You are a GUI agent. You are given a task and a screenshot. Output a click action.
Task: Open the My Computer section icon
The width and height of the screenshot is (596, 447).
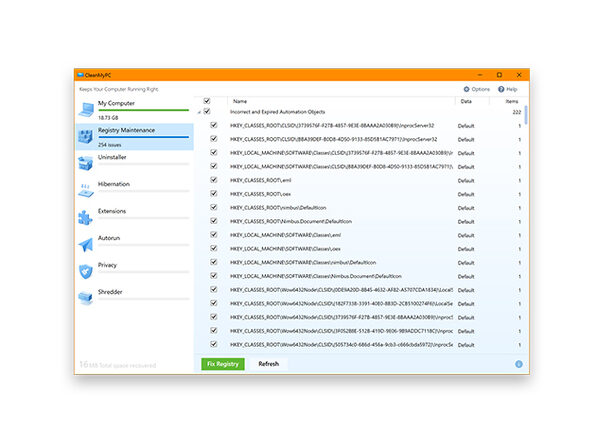pos(86,110)
